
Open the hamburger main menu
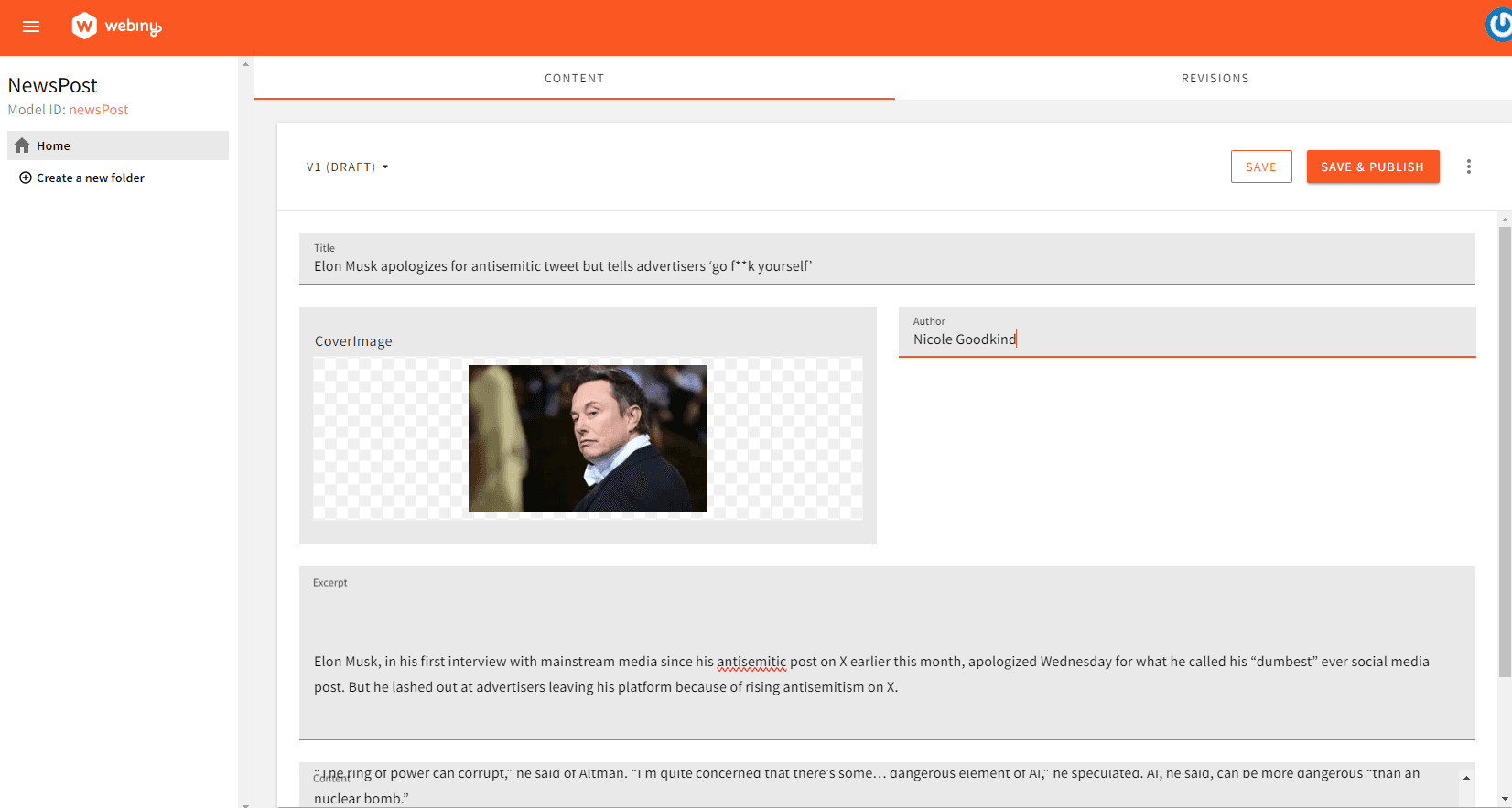tap(31, 27)
